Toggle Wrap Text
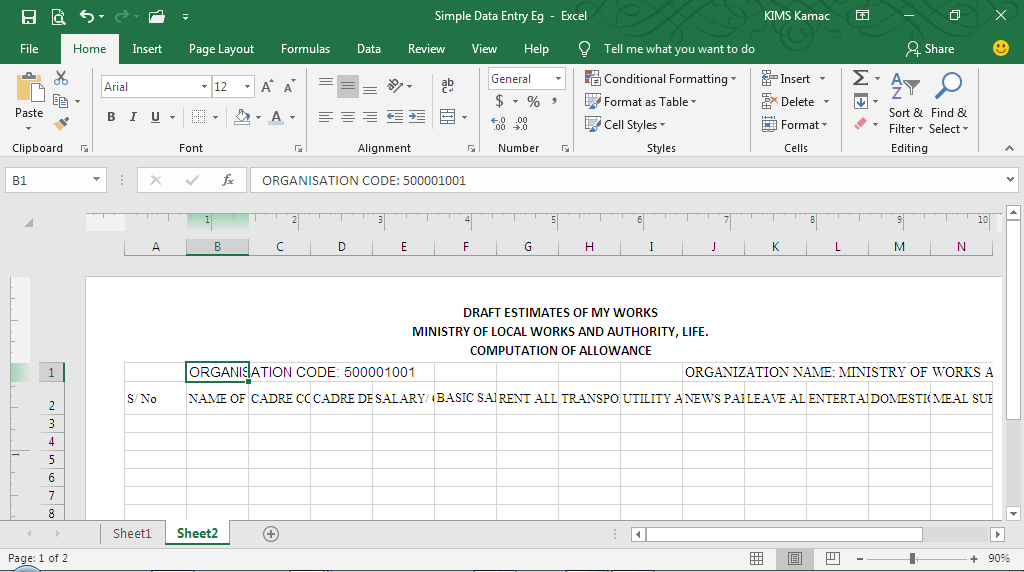Viewport: 1024px width, 572px height. coord(448,86)
